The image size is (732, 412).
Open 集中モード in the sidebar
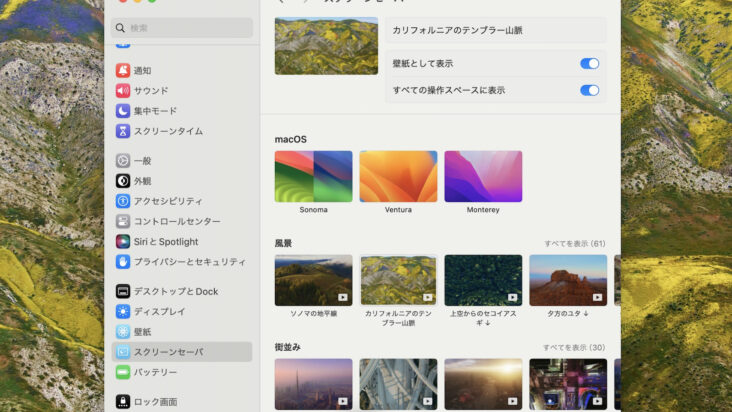[182, 111]
